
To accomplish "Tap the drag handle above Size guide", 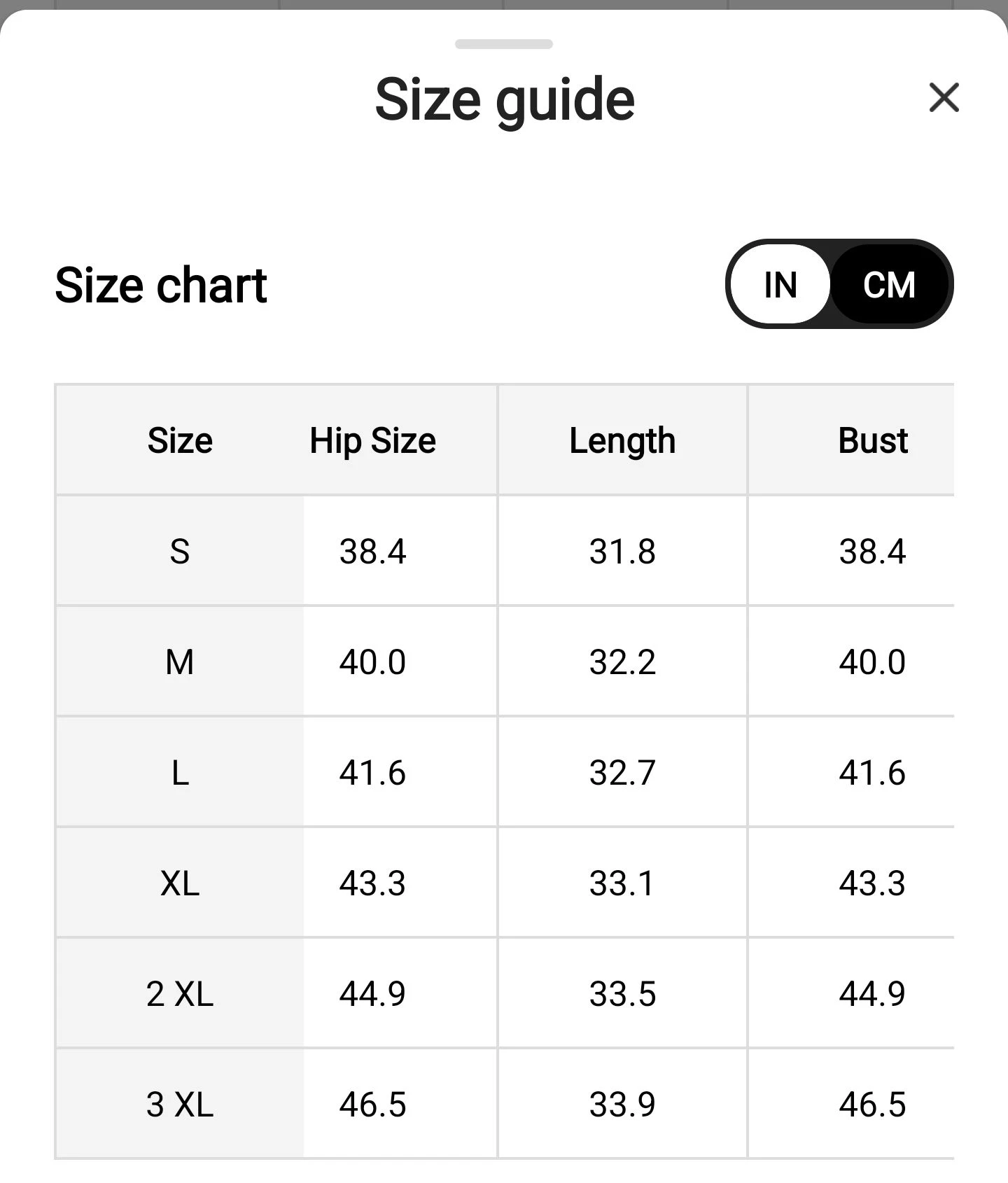I will click(504, 44).
